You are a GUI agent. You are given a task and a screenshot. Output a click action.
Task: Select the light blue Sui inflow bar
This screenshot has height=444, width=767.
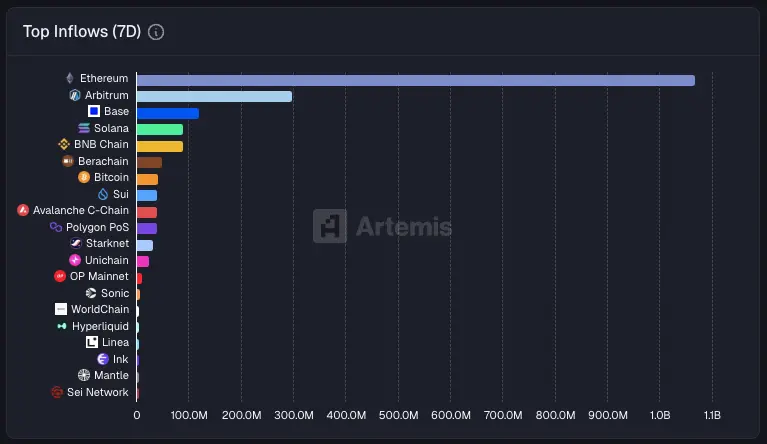coord(147,196)
